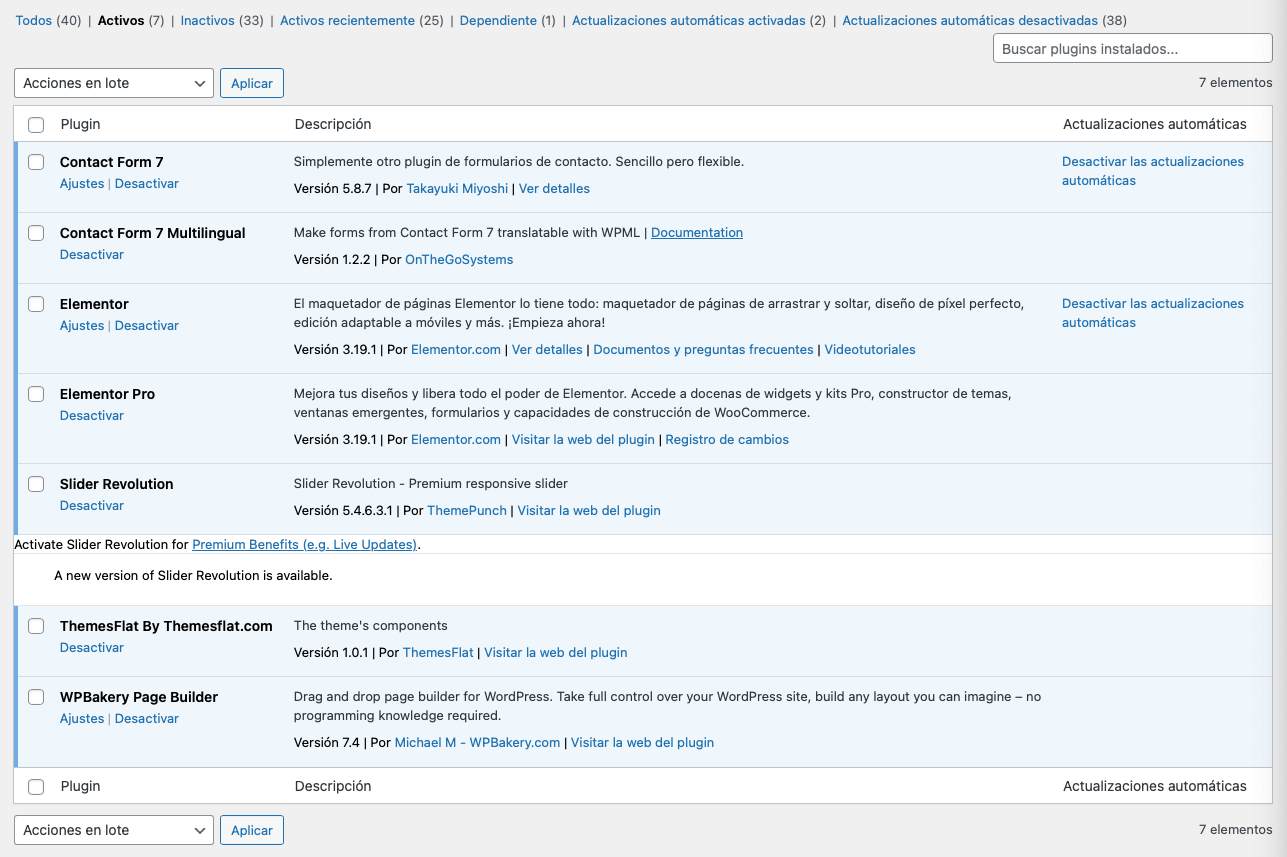Viewport: 1287px width, 857px height.
Task: Visit ThemesFlat plugin website
Action: tap(556, 653)
